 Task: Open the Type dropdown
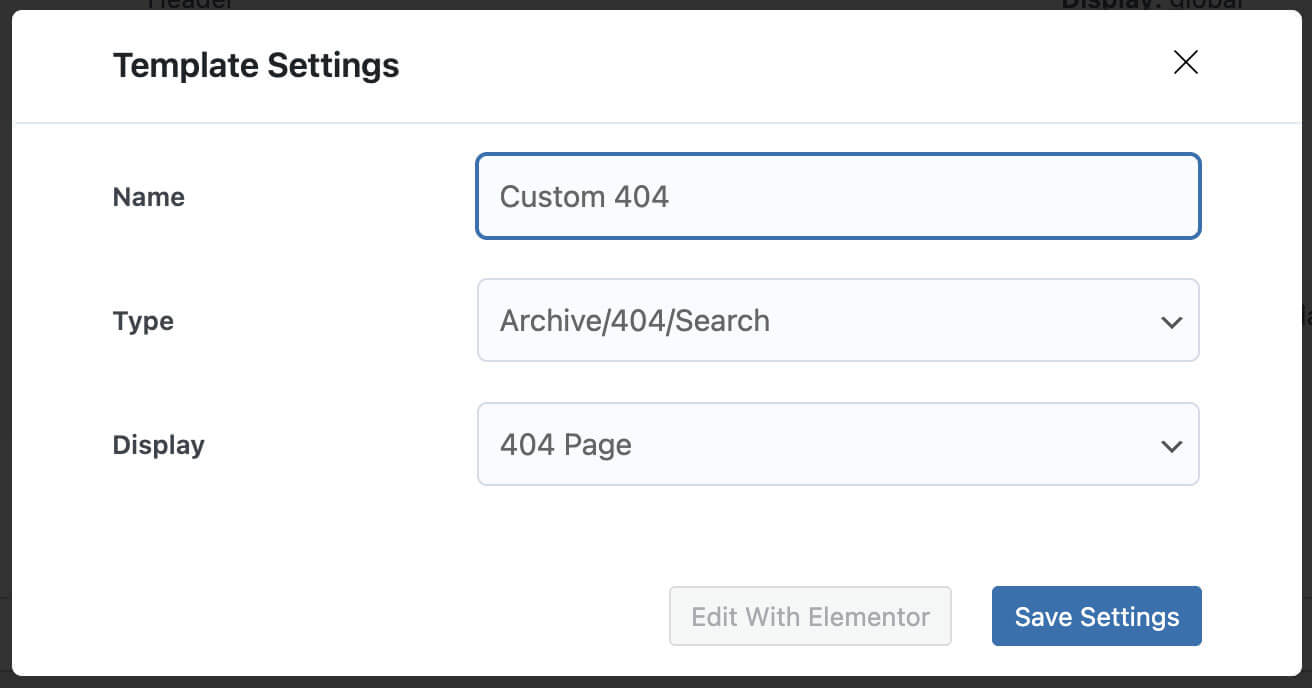[837, 320]
